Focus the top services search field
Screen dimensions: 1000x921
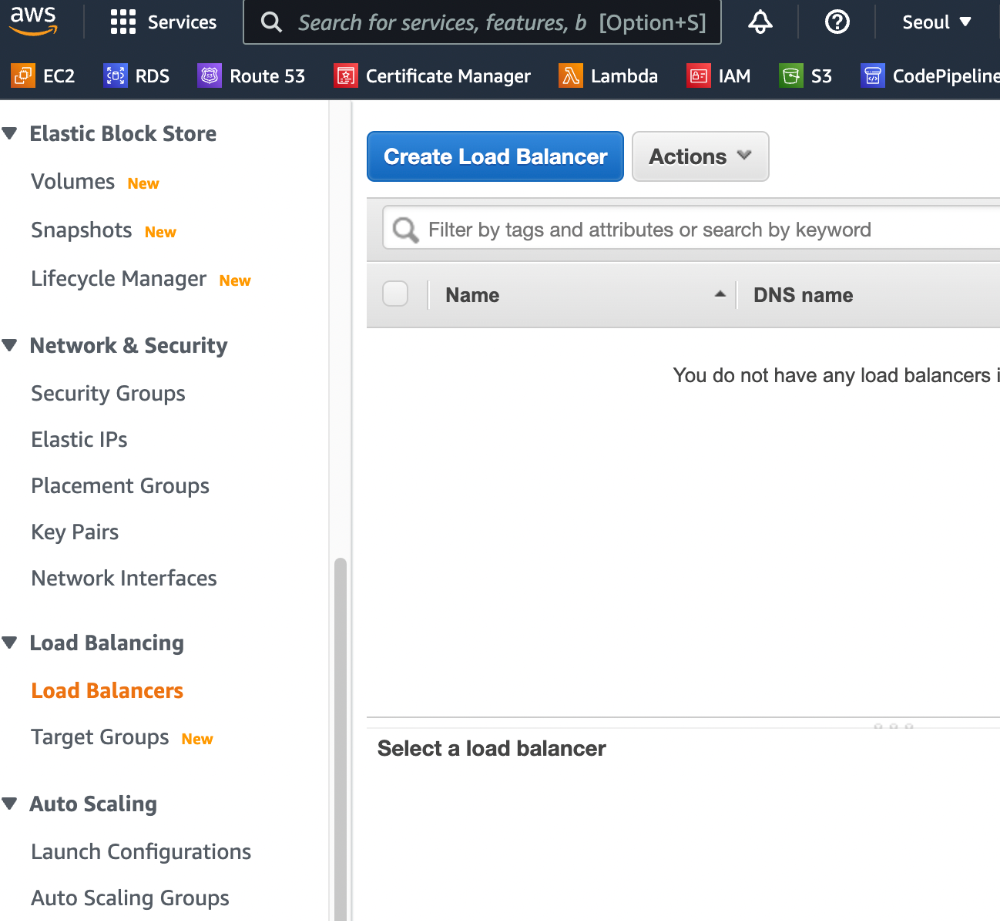[482, 22]
